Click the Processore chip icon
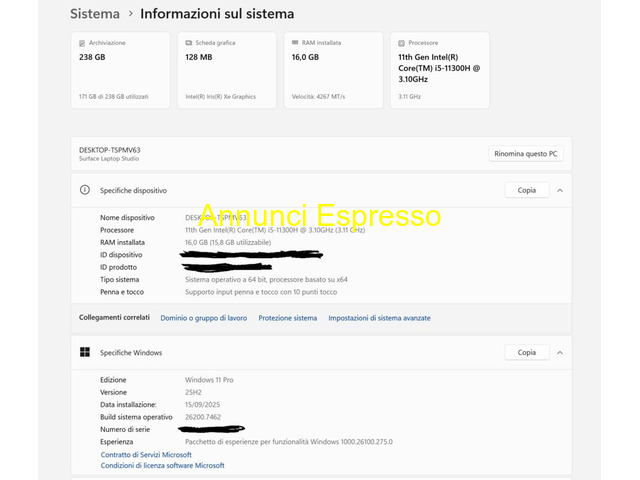 tap(401, 44)
